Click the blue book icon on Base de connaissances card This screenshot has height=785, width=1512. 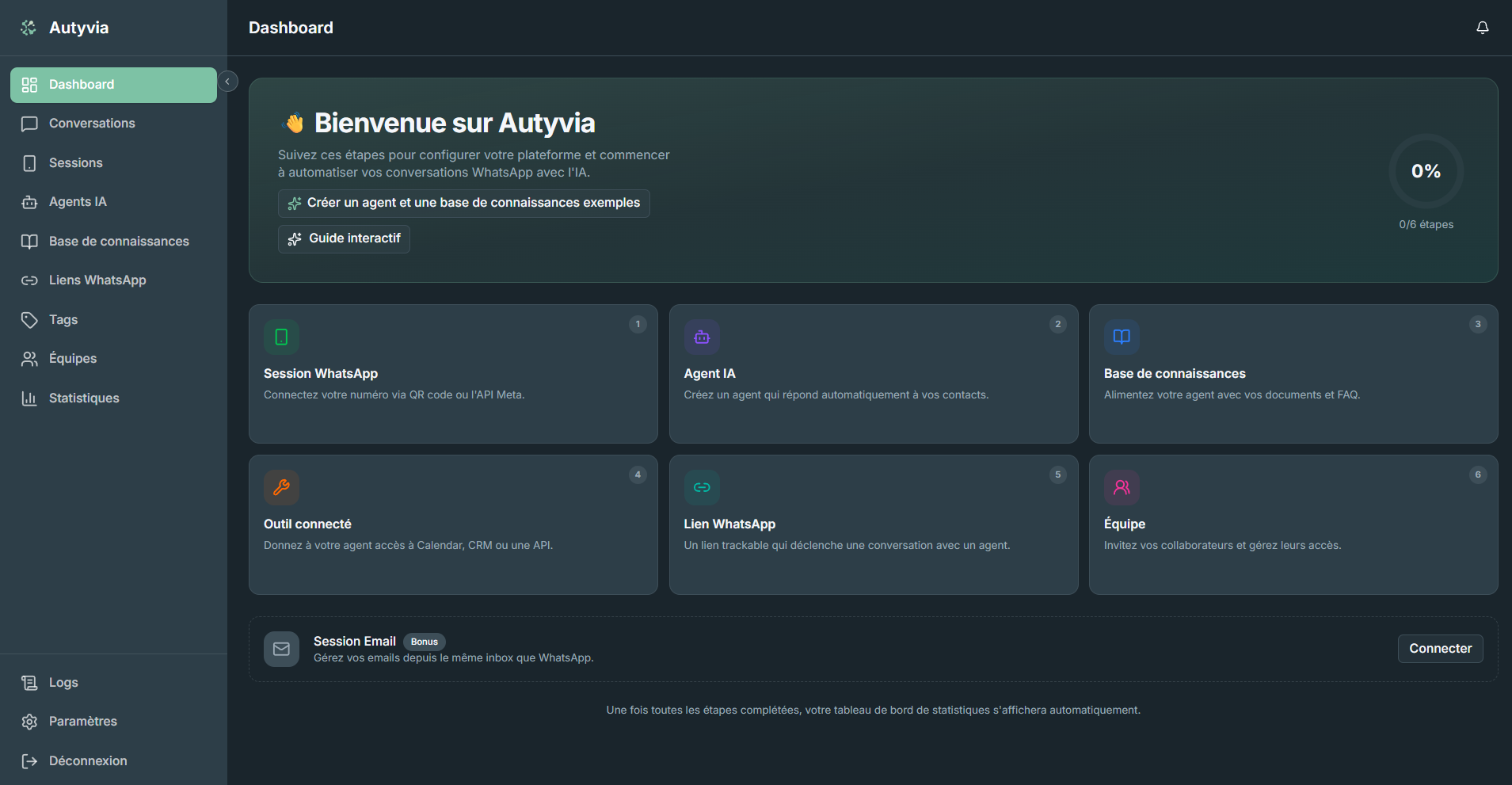pos(1122,337)
